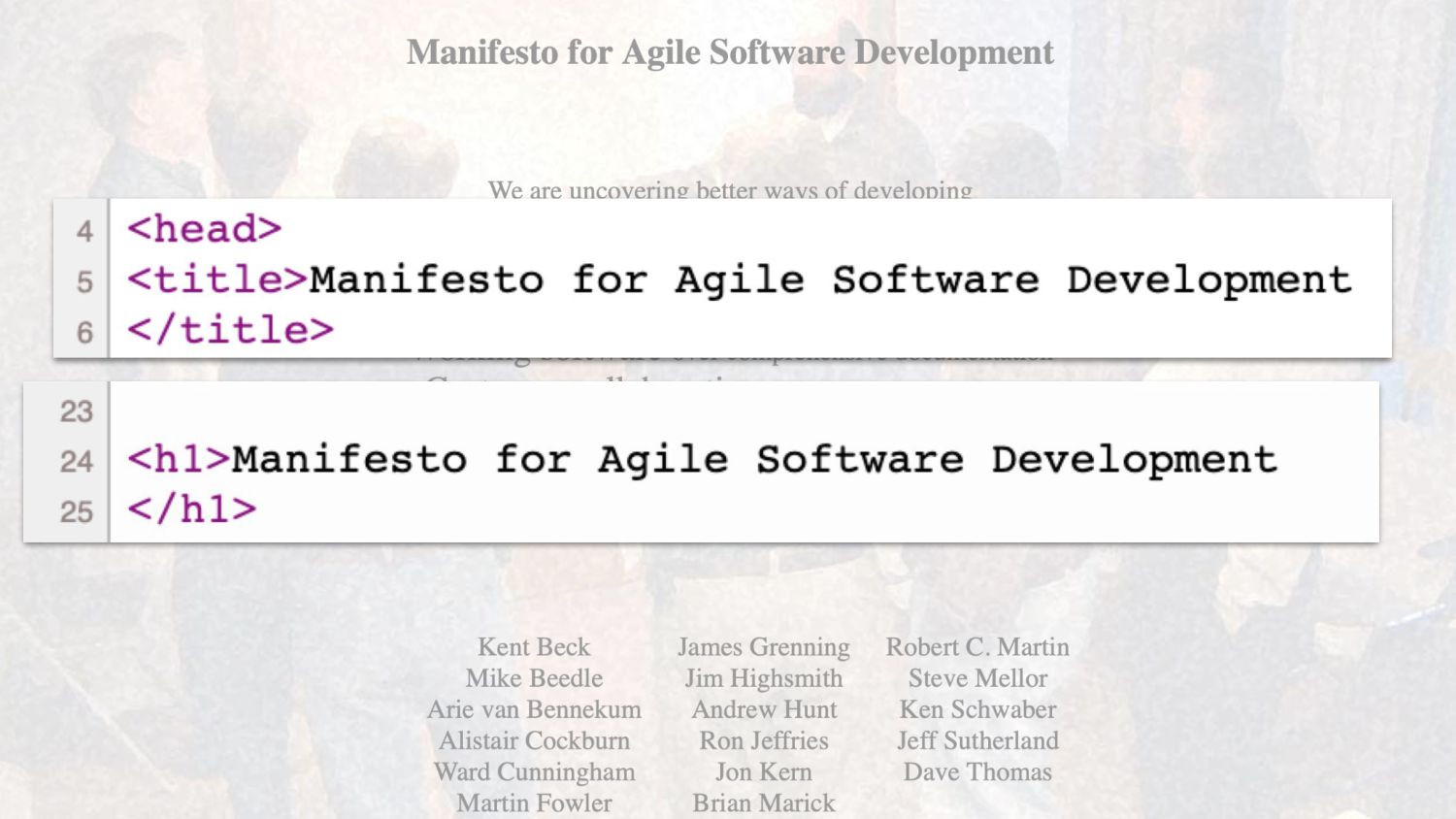The height and width of the screenshot is (819, 1456).
Task: Click the name 'Robert C. Martin'
Action: pos(977,647)
